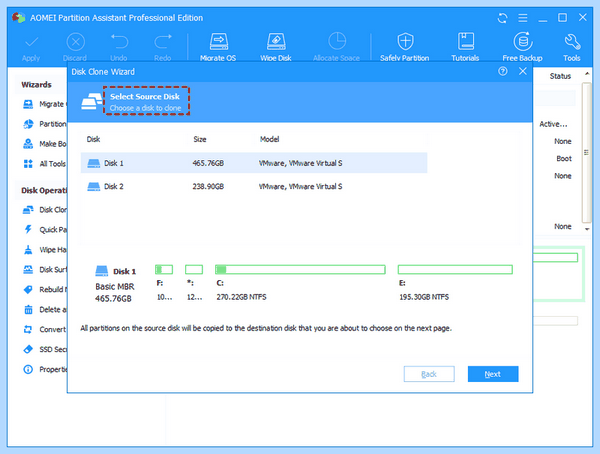Click the C: partition bar

(300, 269)
